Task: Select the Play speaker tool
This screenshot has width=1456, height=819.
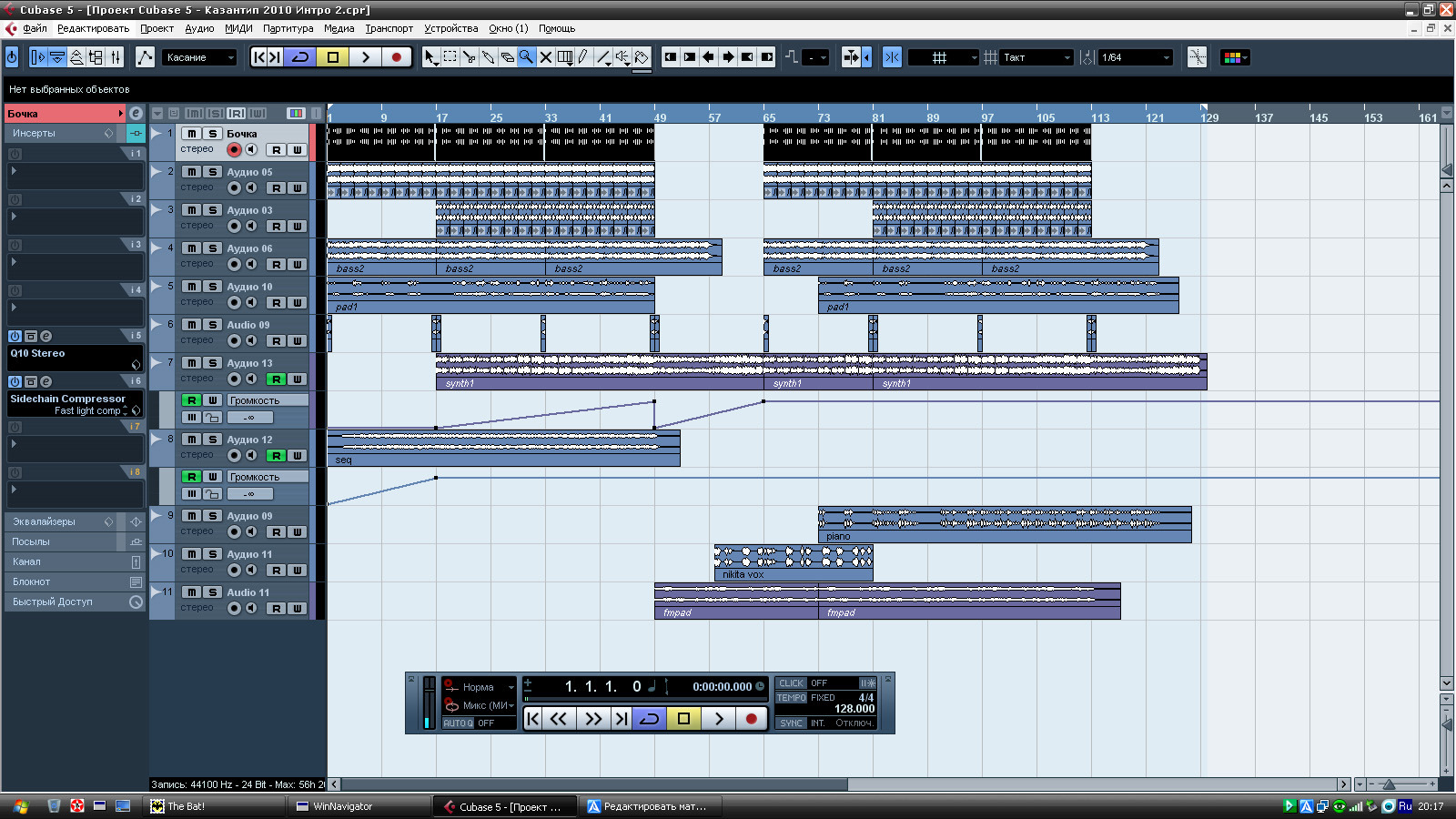Action: [x=622, y=57]
